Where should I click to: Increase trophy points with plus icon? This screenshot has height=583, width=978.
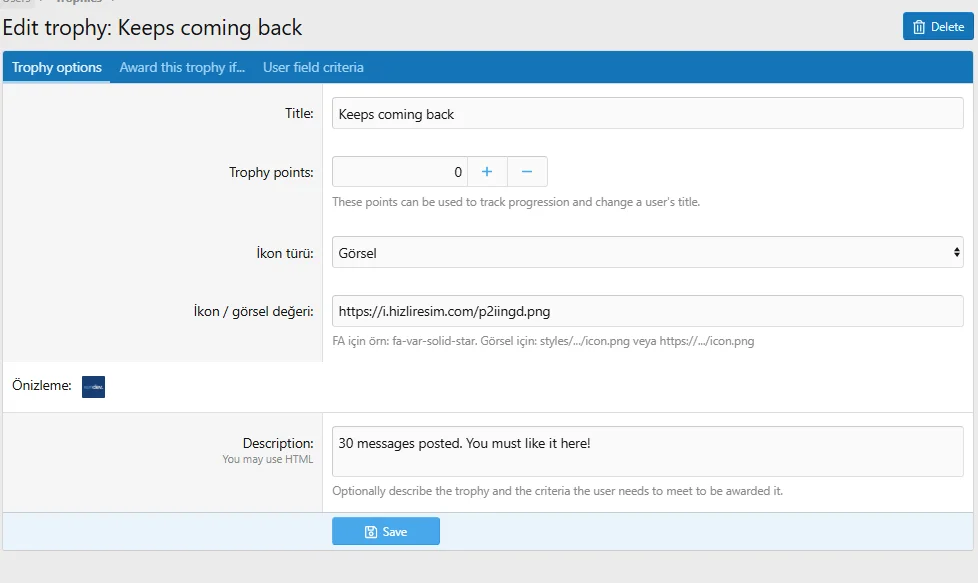tap(487, 172)
